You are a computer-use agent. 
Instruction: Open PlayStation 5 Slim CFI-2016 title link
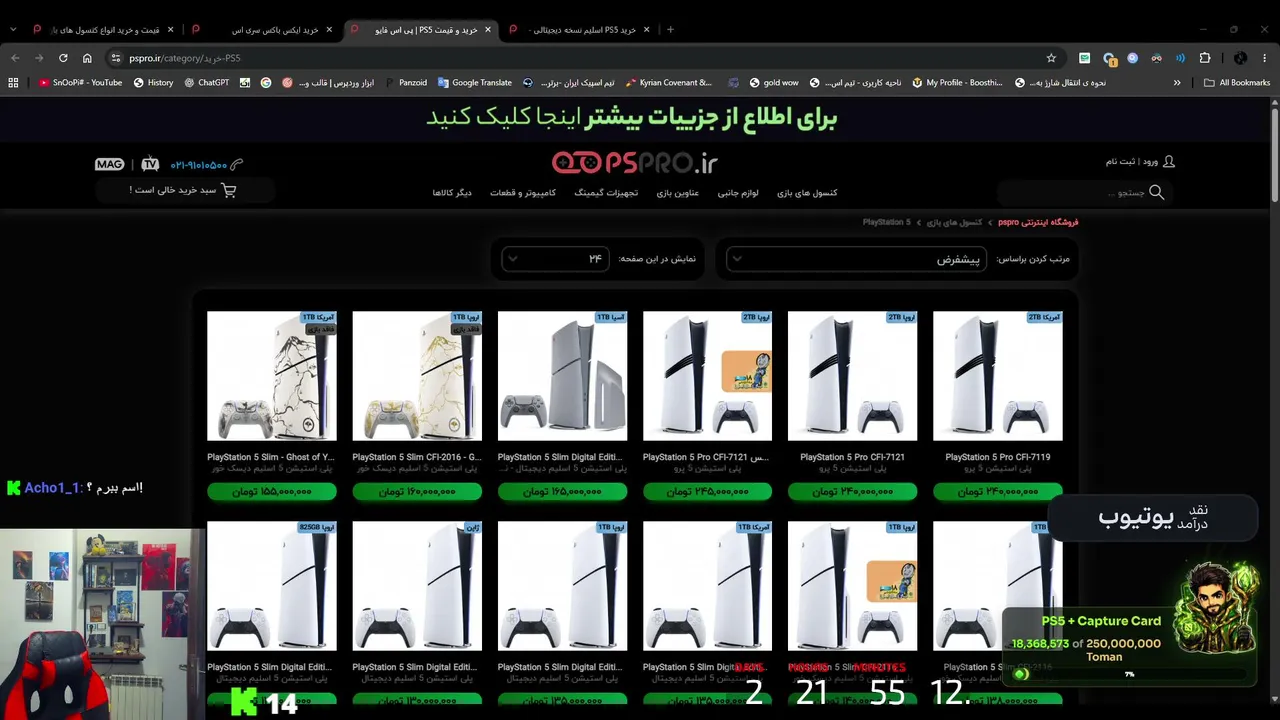pyautogui.click(x=417, y=457)
